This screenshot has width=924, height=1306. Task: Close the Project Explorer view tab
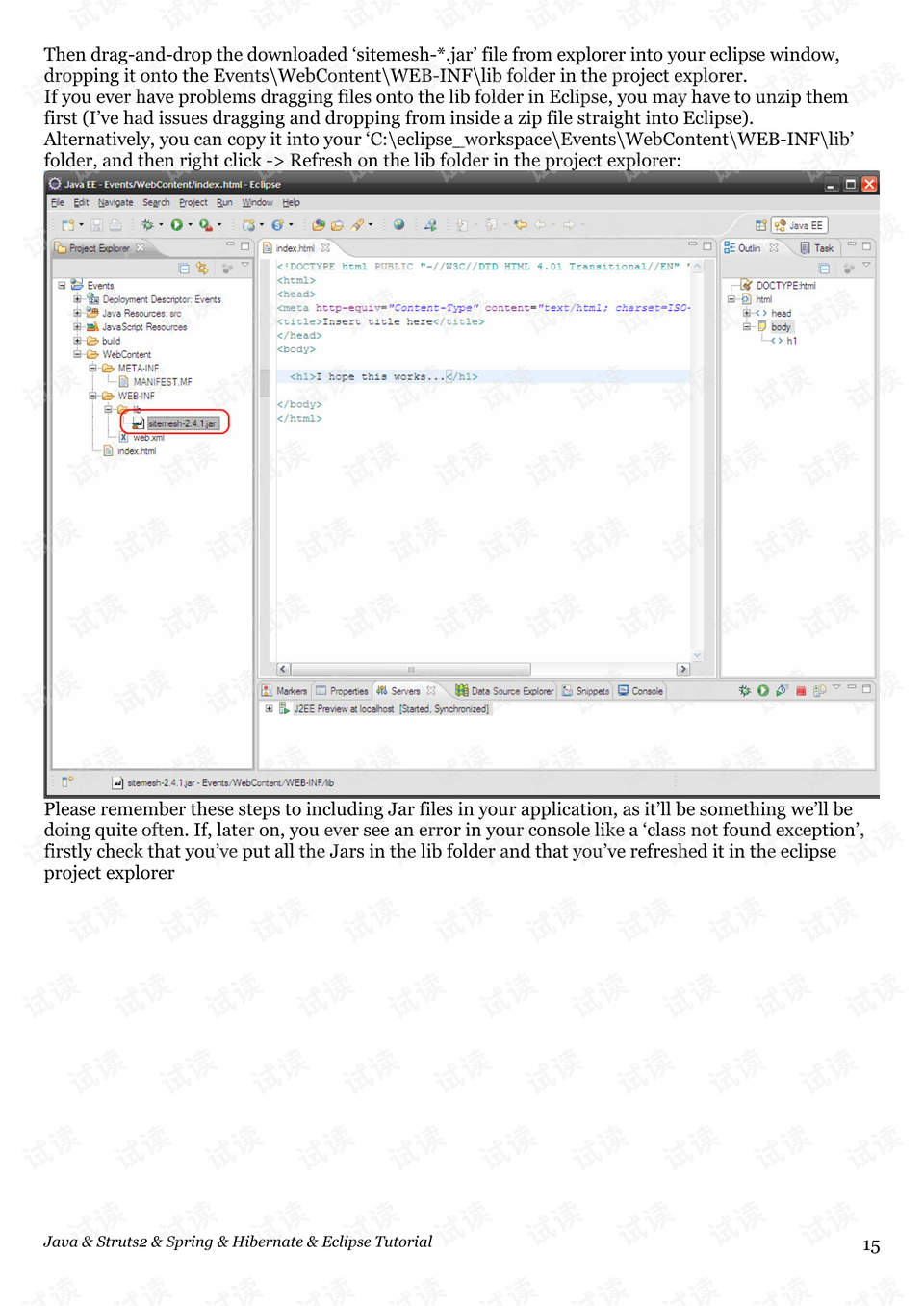coord(141,248)
